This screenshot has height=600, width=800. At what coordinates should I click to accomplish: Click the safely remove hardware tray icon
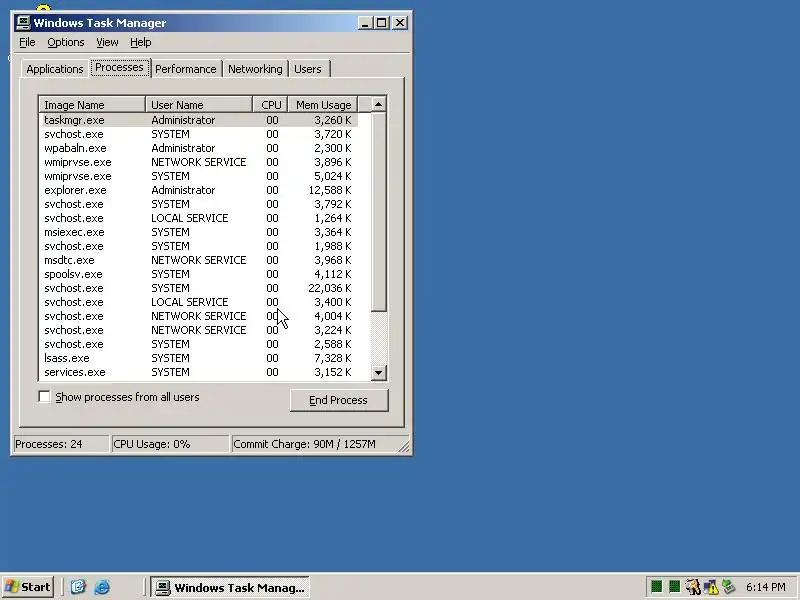pyautogui.click(x=729, y=587)
